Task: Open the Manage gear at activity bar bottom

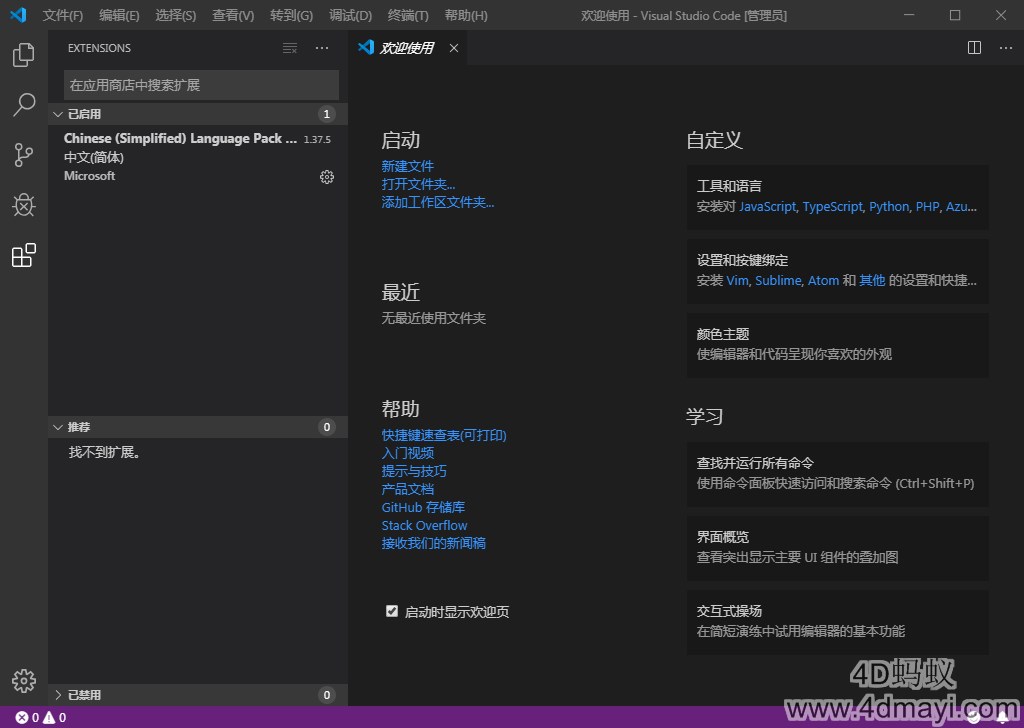Action: pos(24,680)
